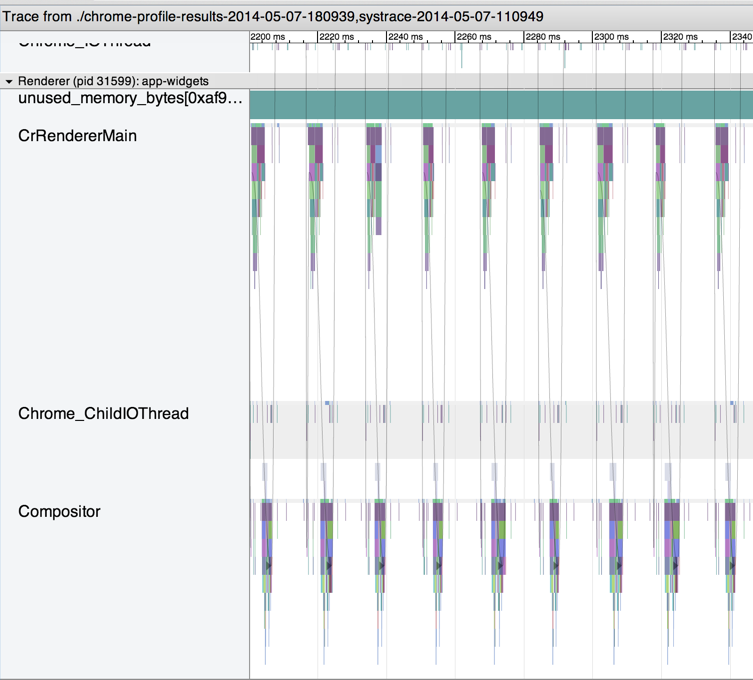Click the 2280 ms time marker
This screenshot has width=753, height=680.
[x=542, y=36]
